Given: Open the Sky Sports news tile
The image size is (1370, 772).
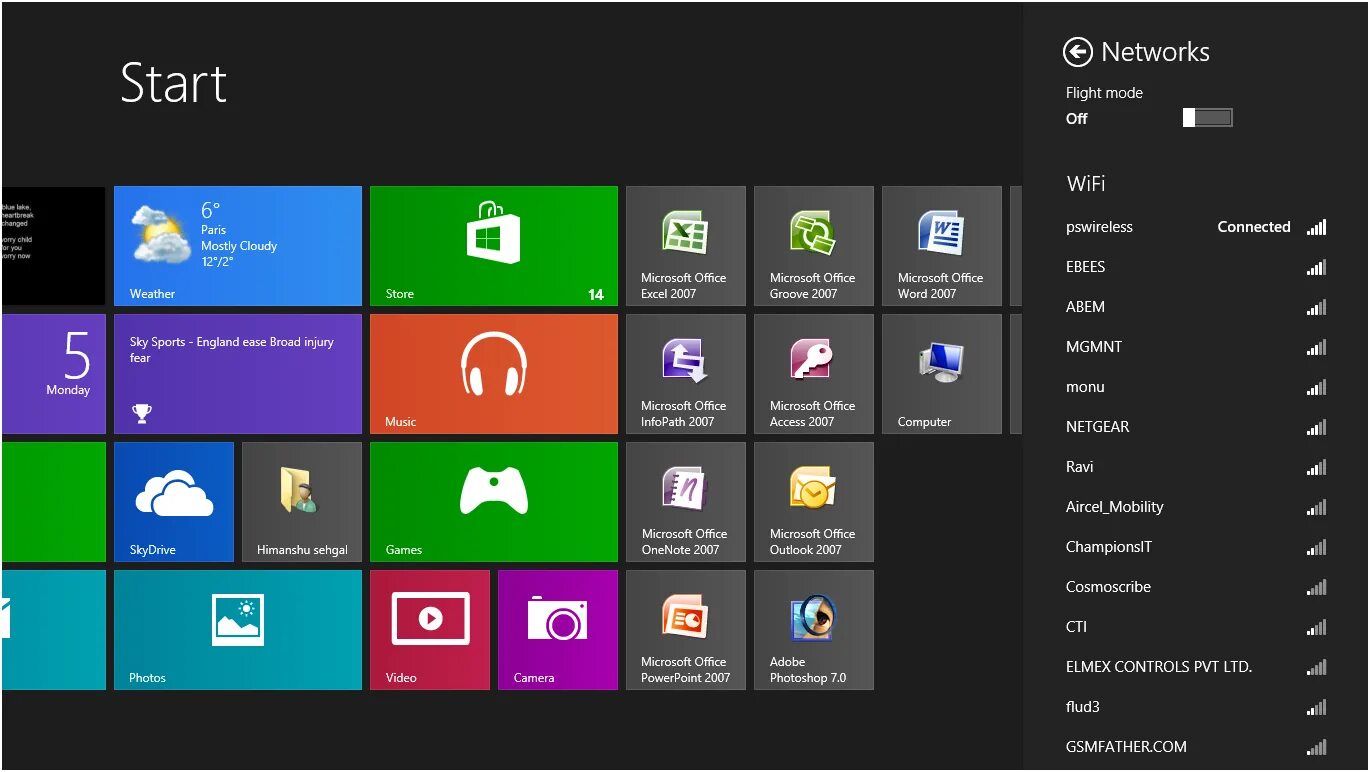Looking at the screenshot, I should 238,374.
